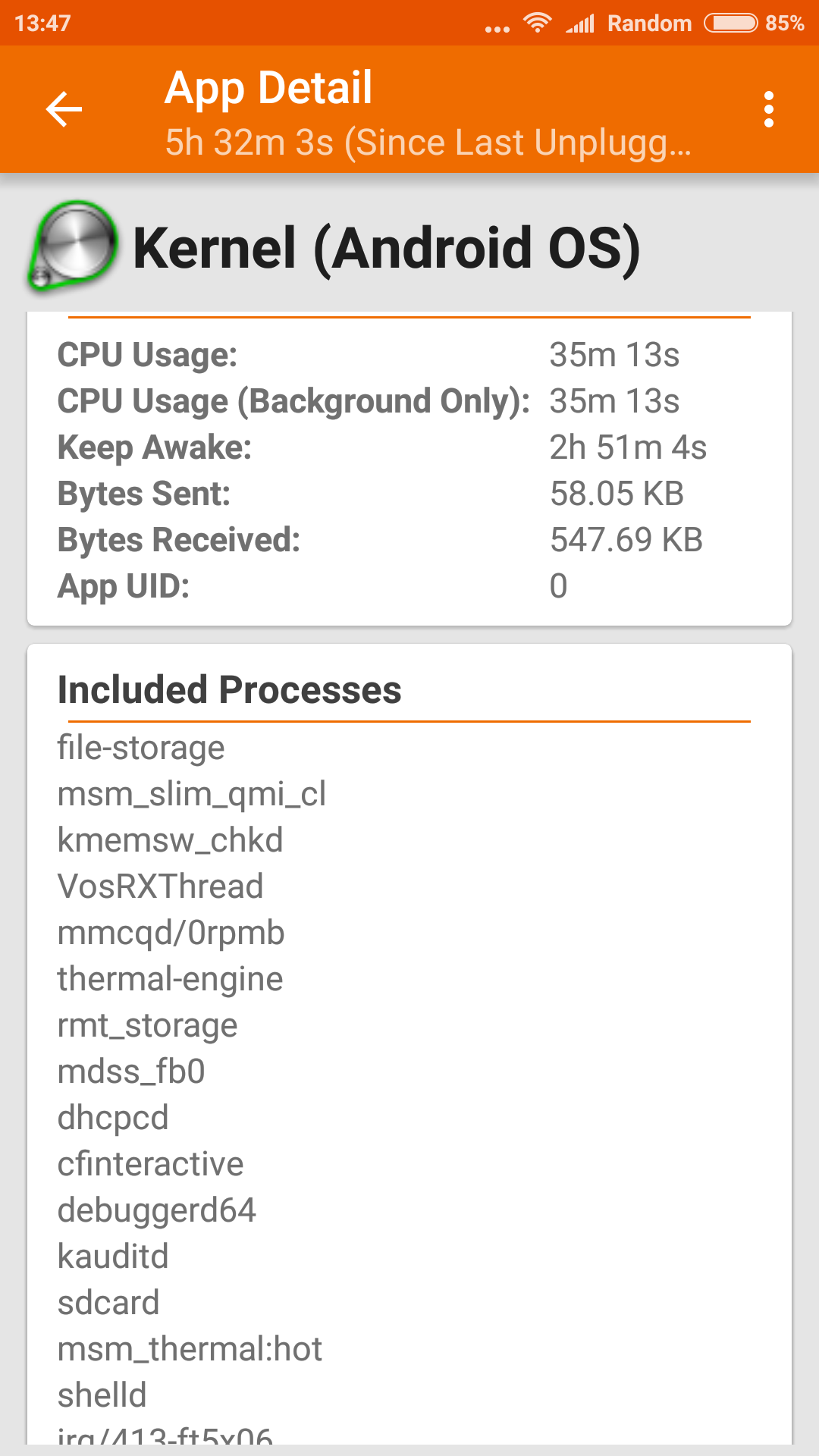
Task: Select the file-storage process
Action: [x=141, y=748]
